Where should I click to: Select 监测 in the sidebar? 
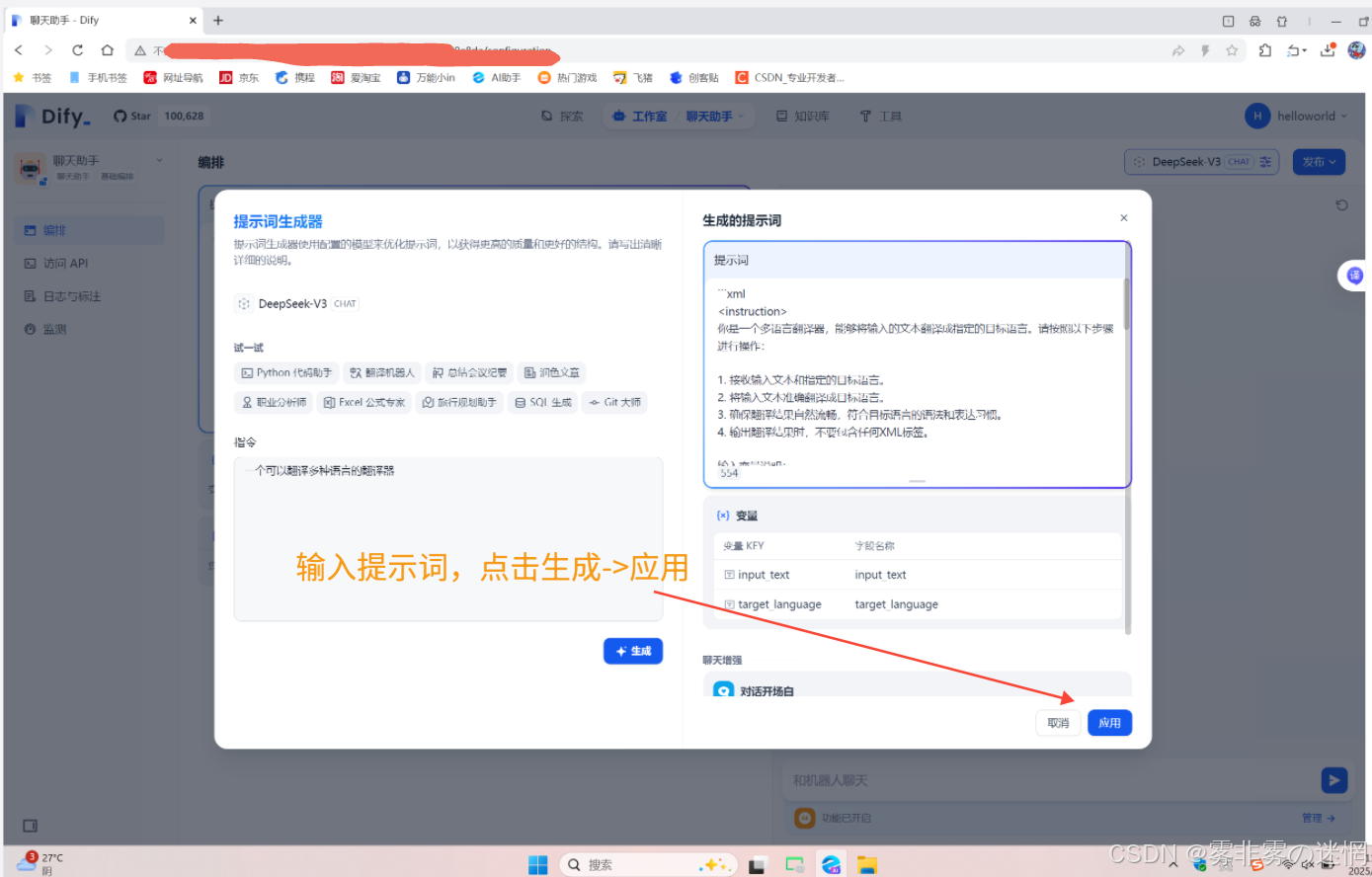click(x=90, y=329)
